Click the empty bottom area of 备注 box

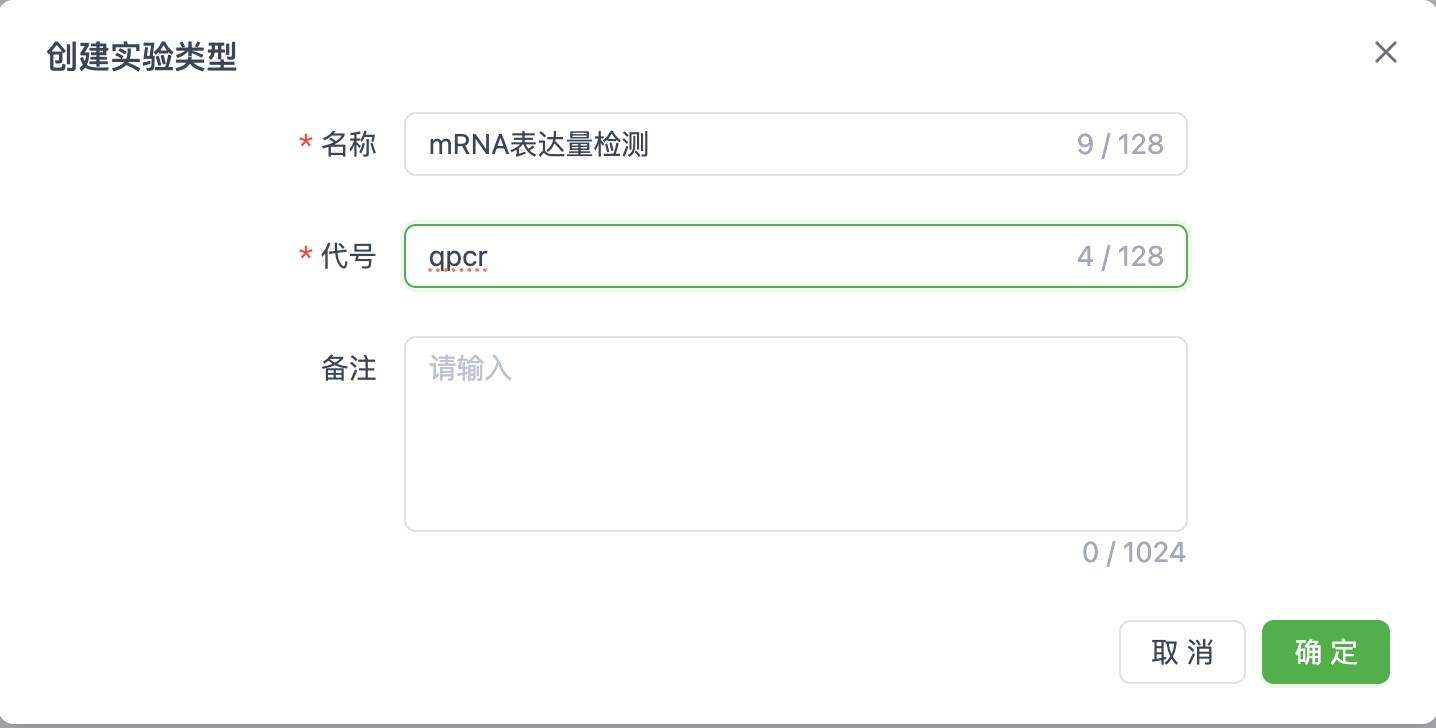pos(795,500)
